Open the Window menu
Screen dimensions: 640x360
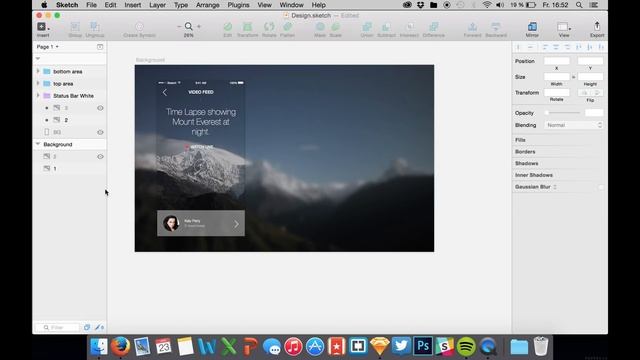tap(291, 5)
